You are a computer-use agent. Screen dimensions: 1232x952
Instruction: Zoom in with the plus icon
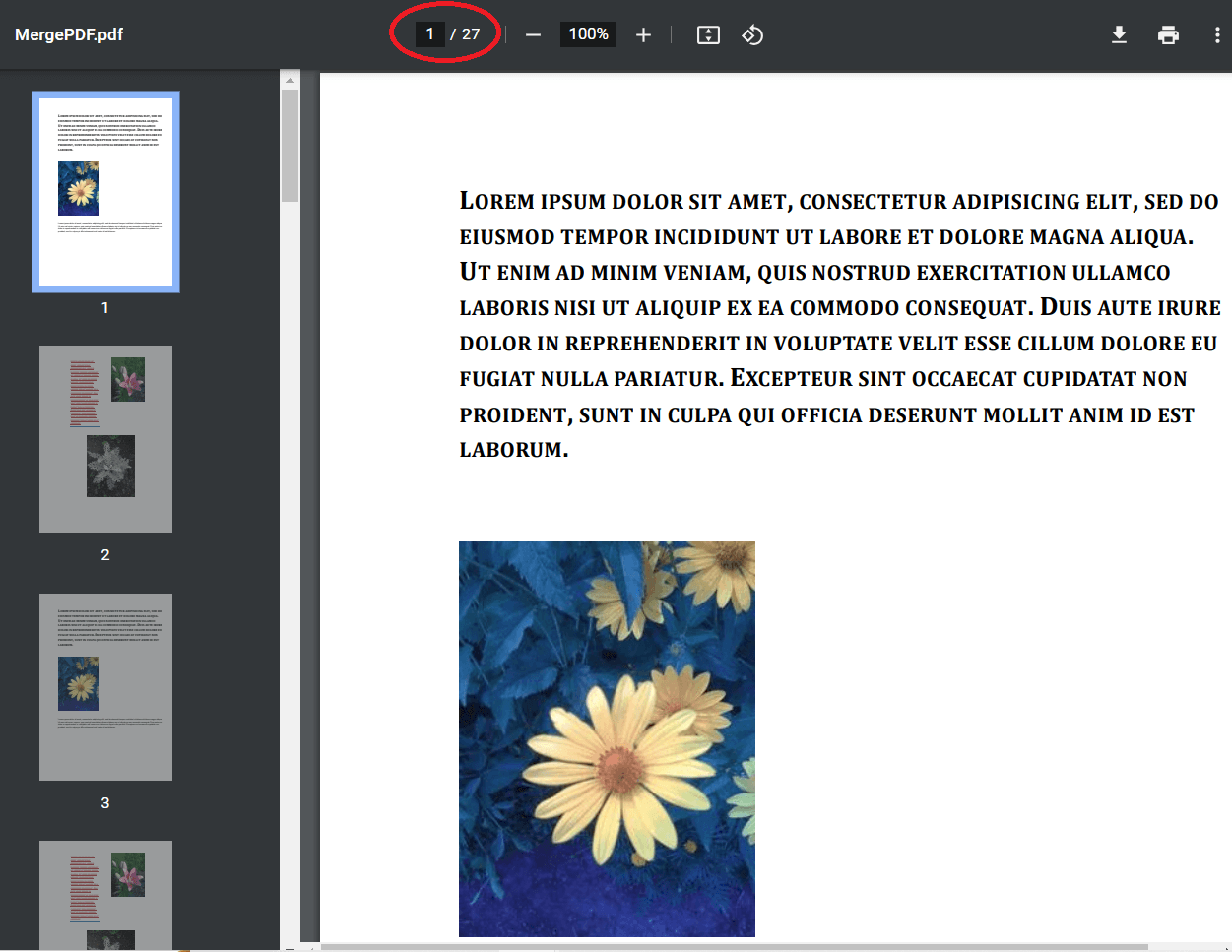click(643, 34)
